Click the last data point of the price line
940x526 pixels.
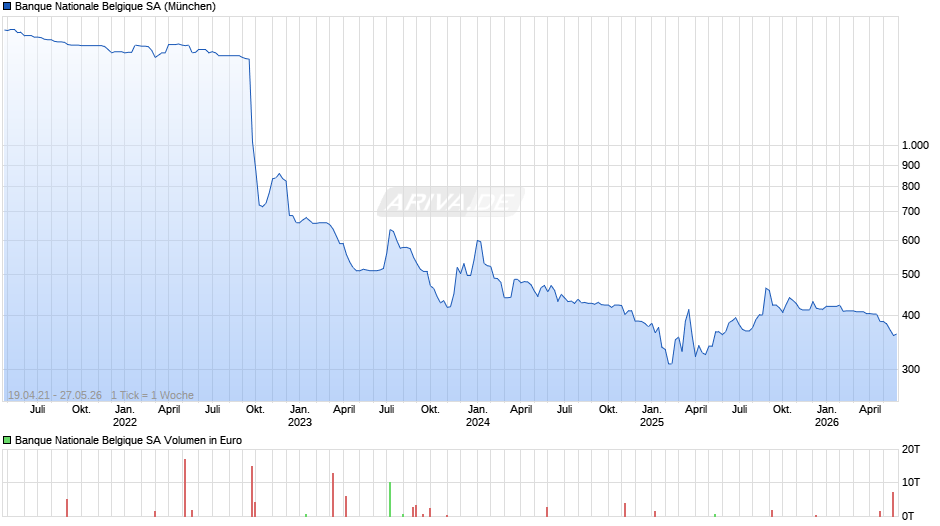(896, 335)
